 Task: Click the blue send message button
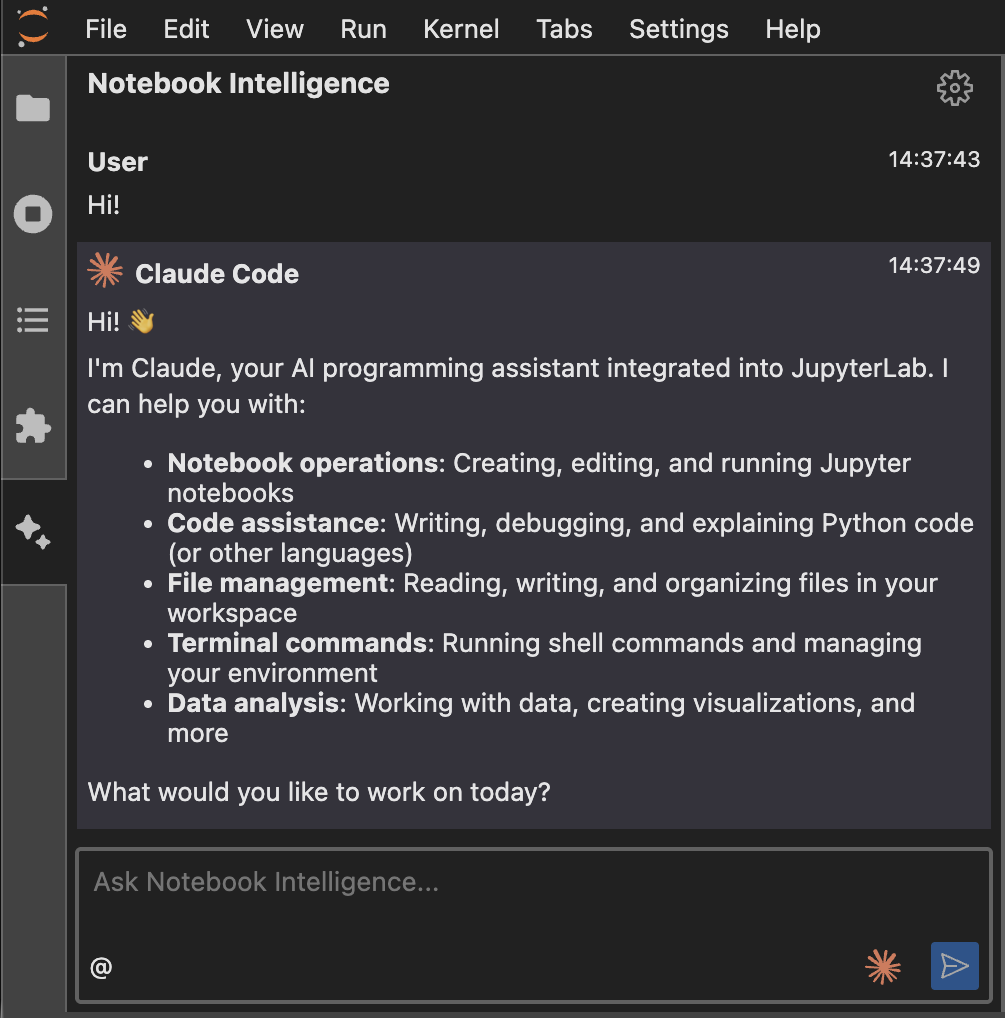pyautogui.click(x=954, y=966)
